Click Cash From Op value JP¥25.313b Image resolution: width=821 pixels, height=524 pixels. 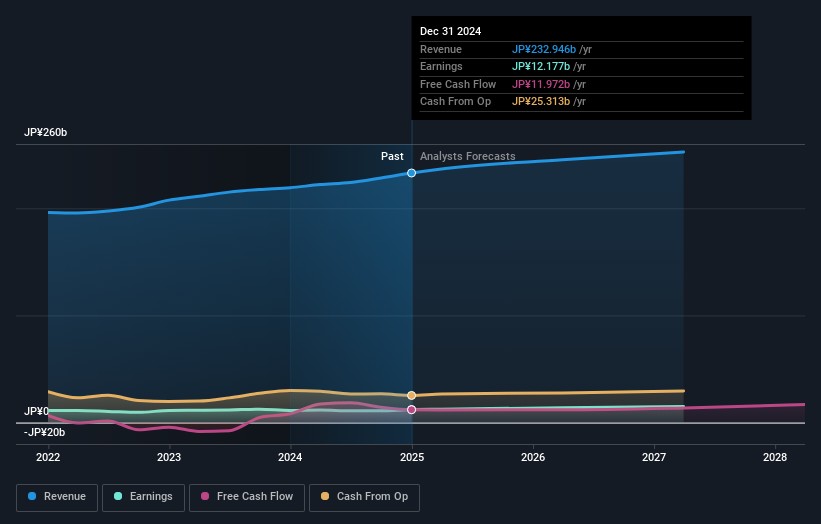pos(541,102)
